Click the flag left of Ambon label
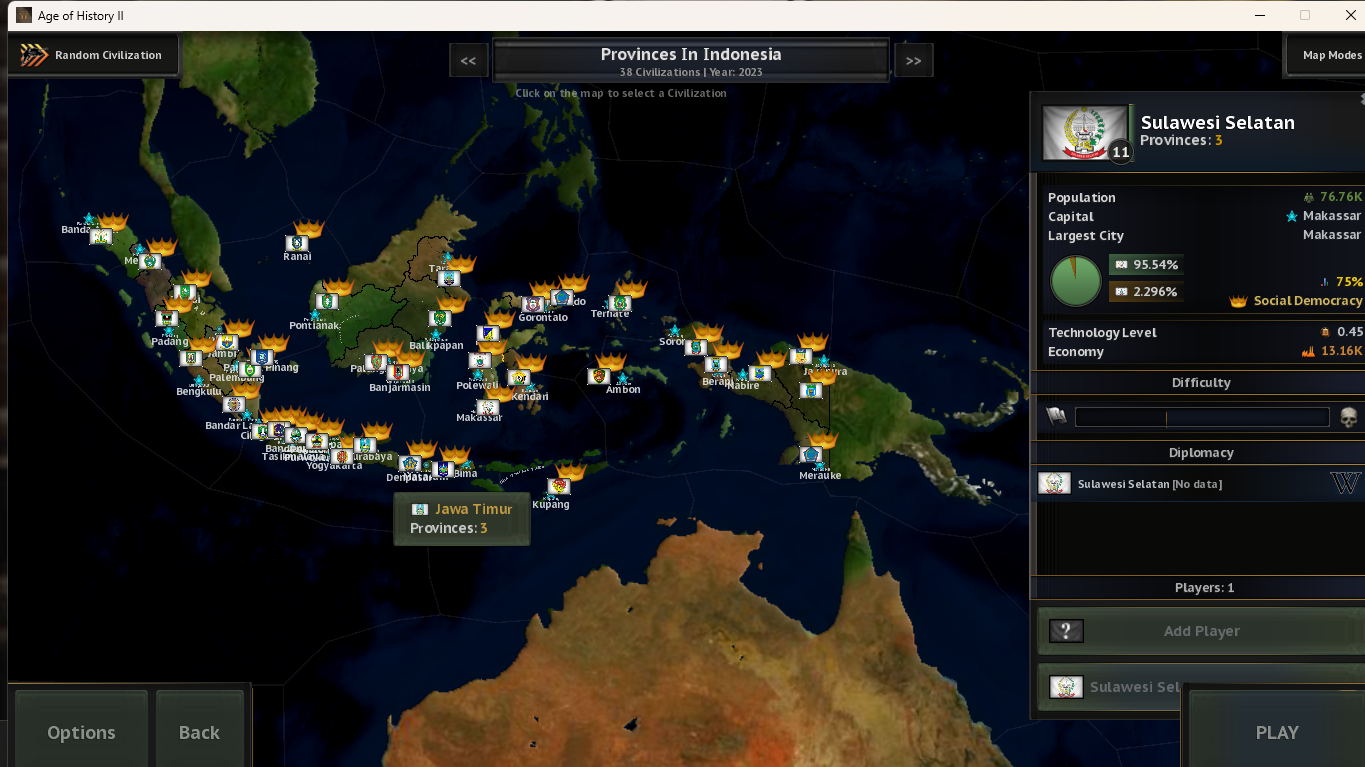The height and width of the screenshot is (767, 1365). 598,377
